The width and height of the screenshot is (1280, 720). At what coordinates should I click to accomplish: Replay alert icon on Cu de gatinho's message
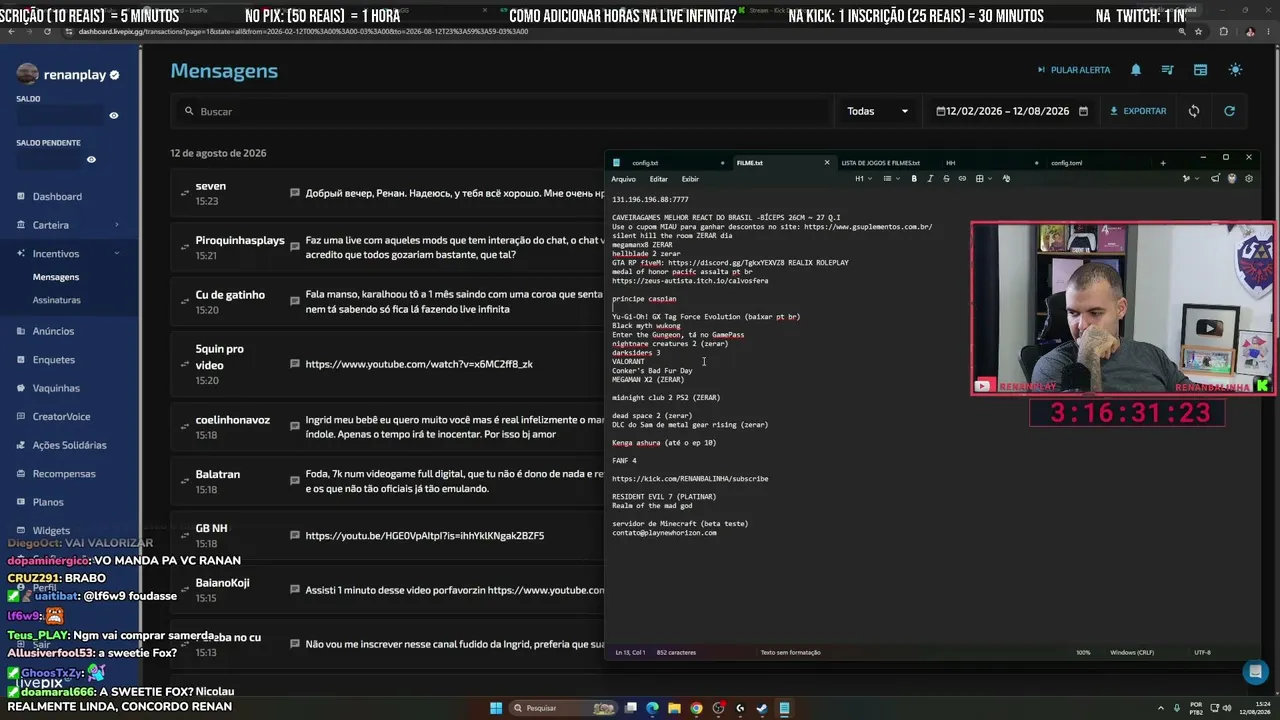(184, 302)
